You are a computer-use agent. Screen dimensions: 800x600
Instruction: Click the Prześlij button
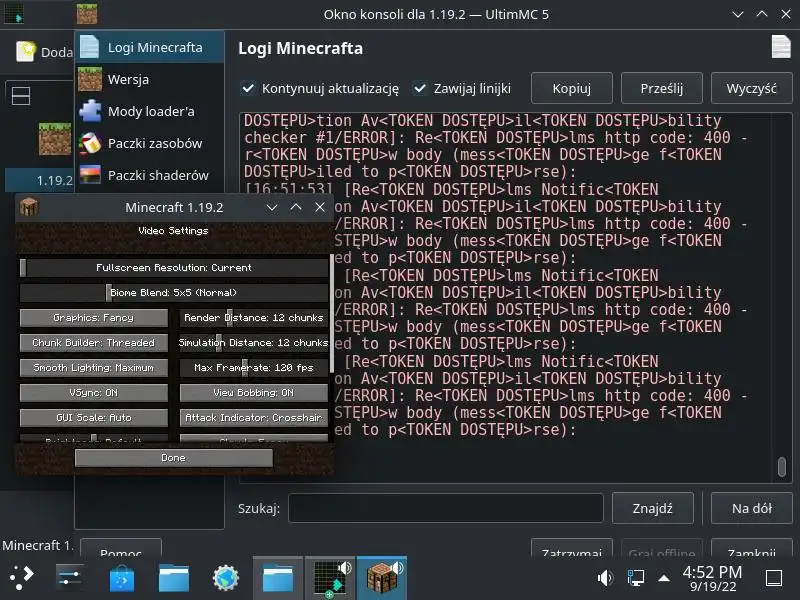[x=662, y=88]
